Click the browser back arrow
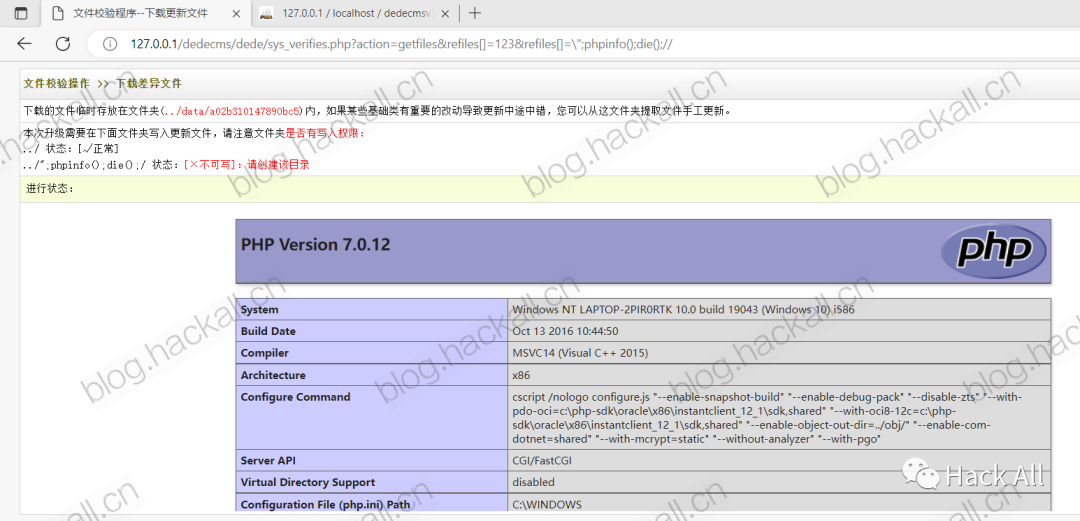1080x521 pixels. [x=25, y=44]
